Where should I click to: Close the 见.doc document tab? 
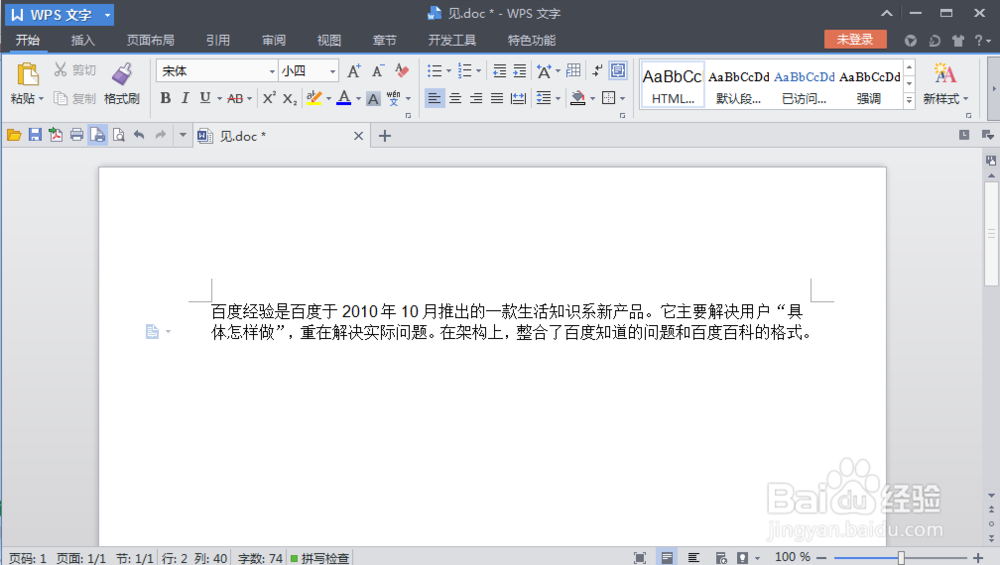[x=358, y=136]
